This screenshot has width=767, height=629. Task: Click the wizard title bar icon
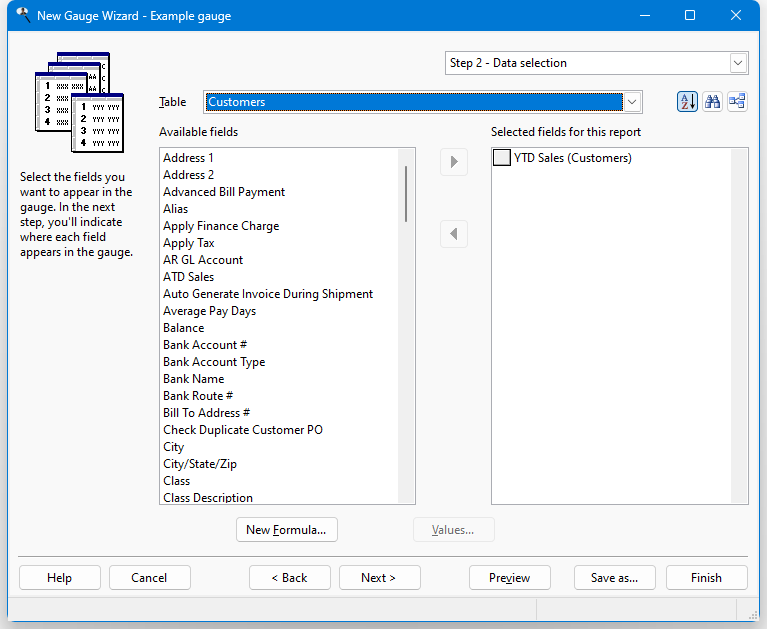23,15
